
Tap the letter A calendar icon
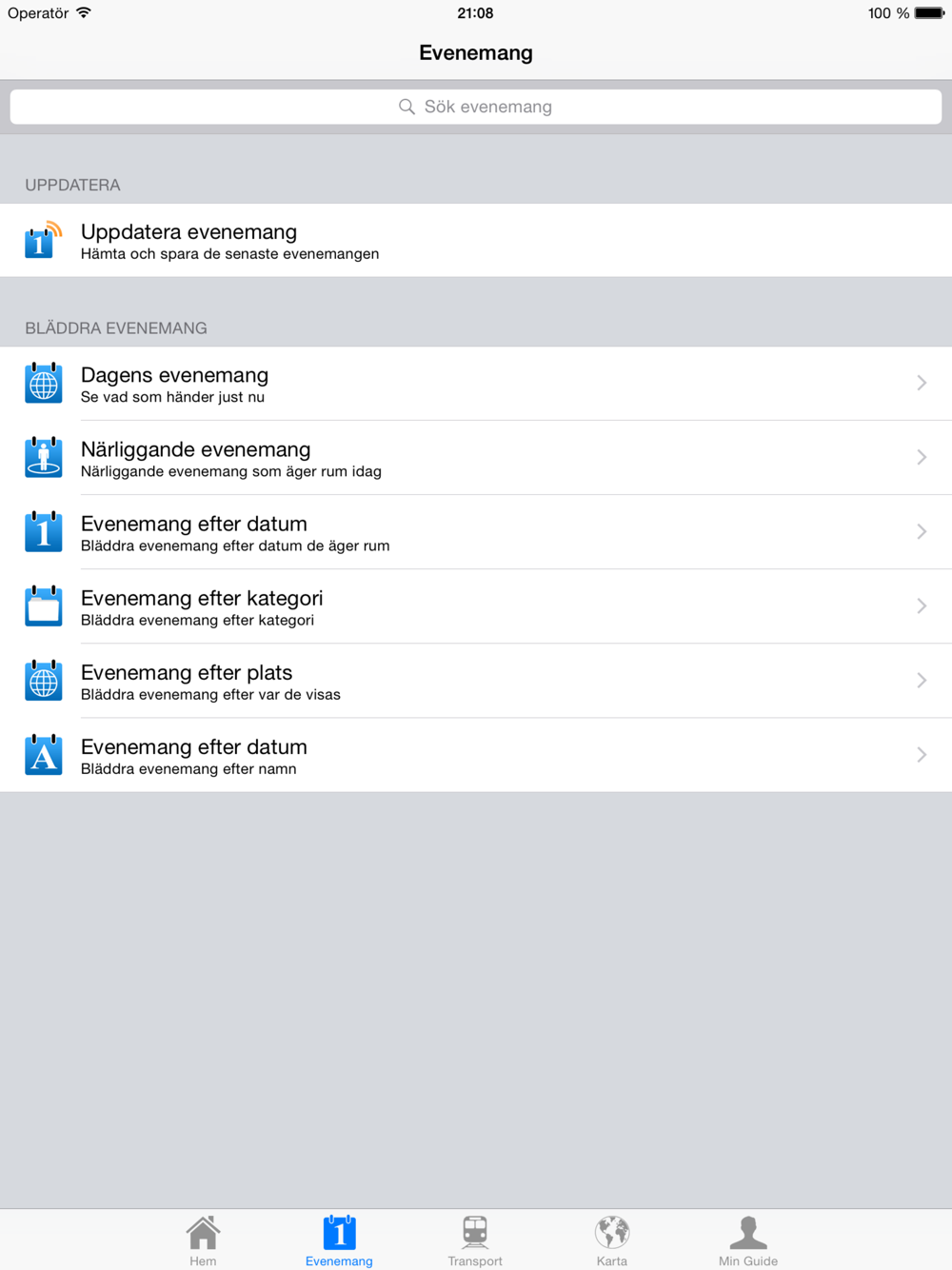[44, 754]
